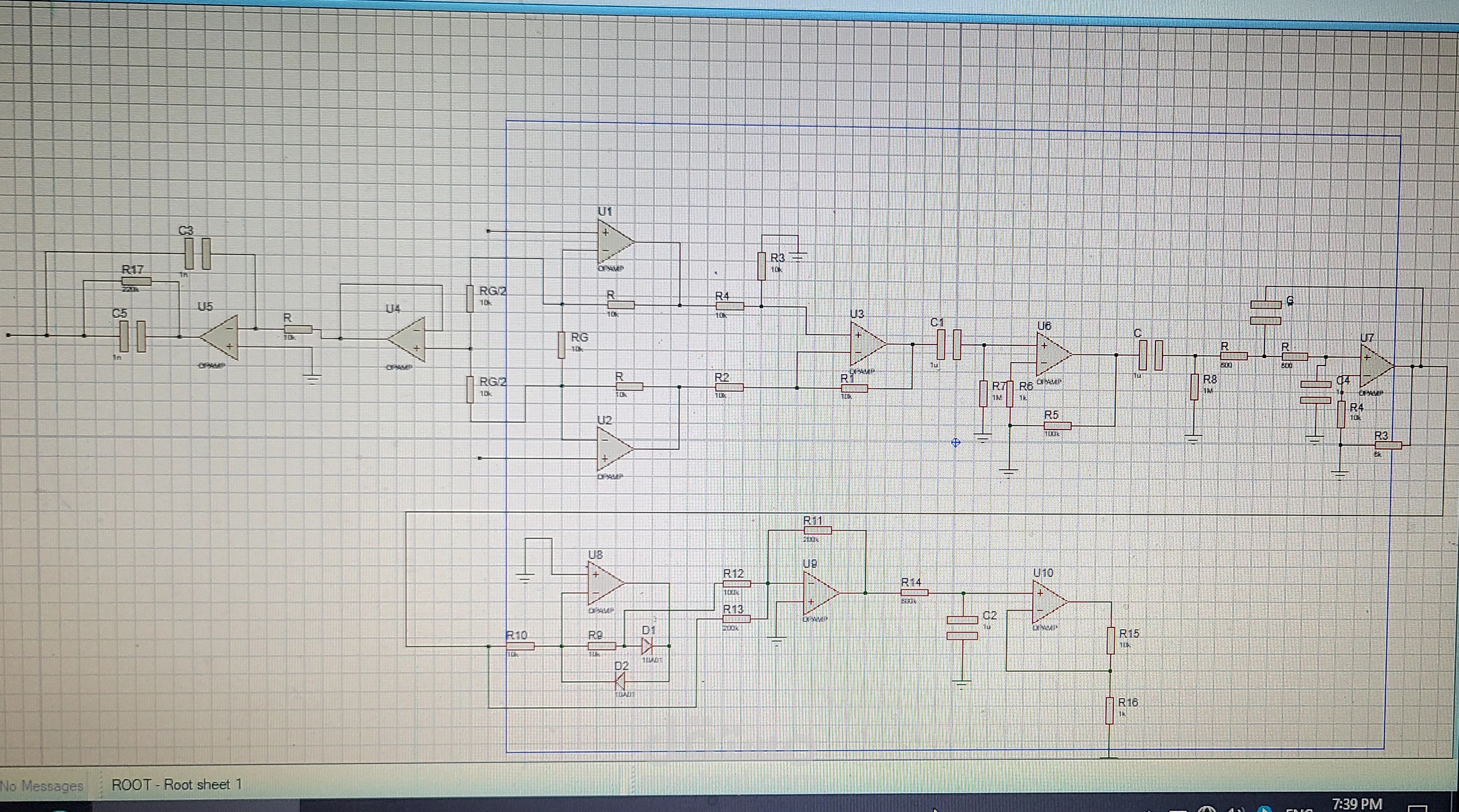Click feedback resistor R11 above U9
This screenshot has height=812, width=1459.
817,530
